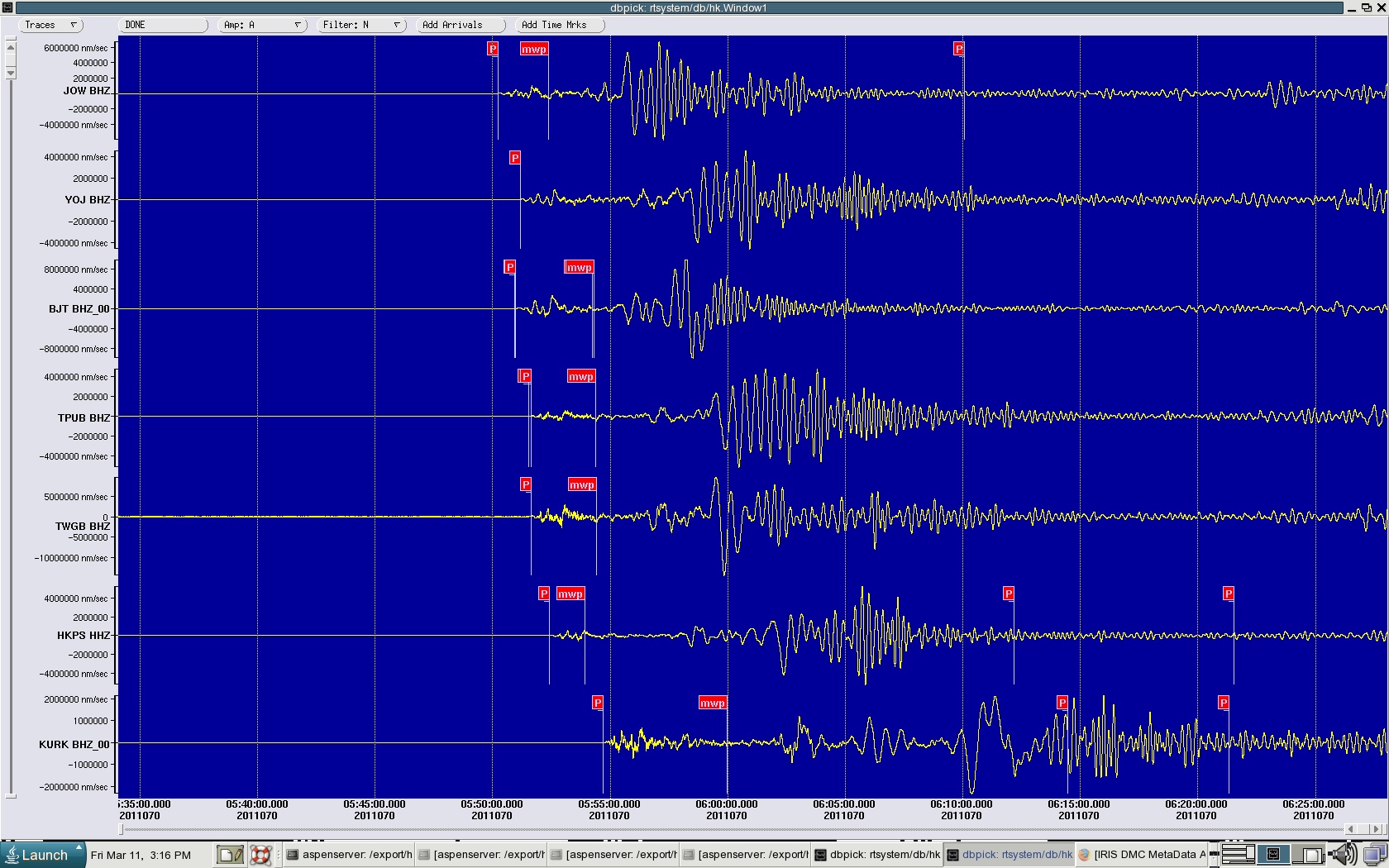Screen dimensions: 1389x868
Task: Open the Traces dropdown
Action: pos(50,25)
